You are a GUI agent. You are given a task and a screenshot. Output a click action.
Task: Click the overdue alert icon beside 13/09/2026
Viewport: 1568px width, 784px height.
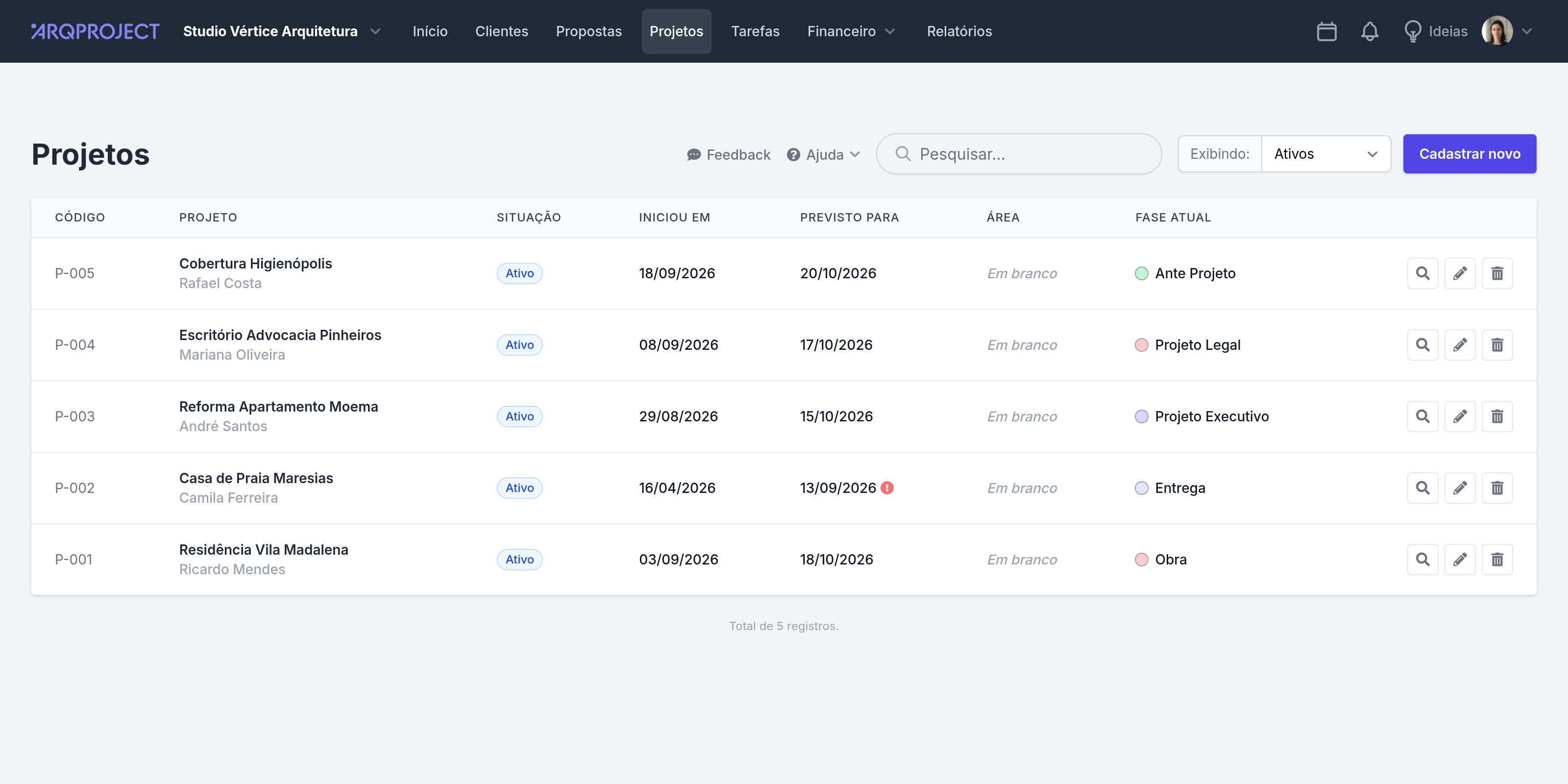(887, 488)
